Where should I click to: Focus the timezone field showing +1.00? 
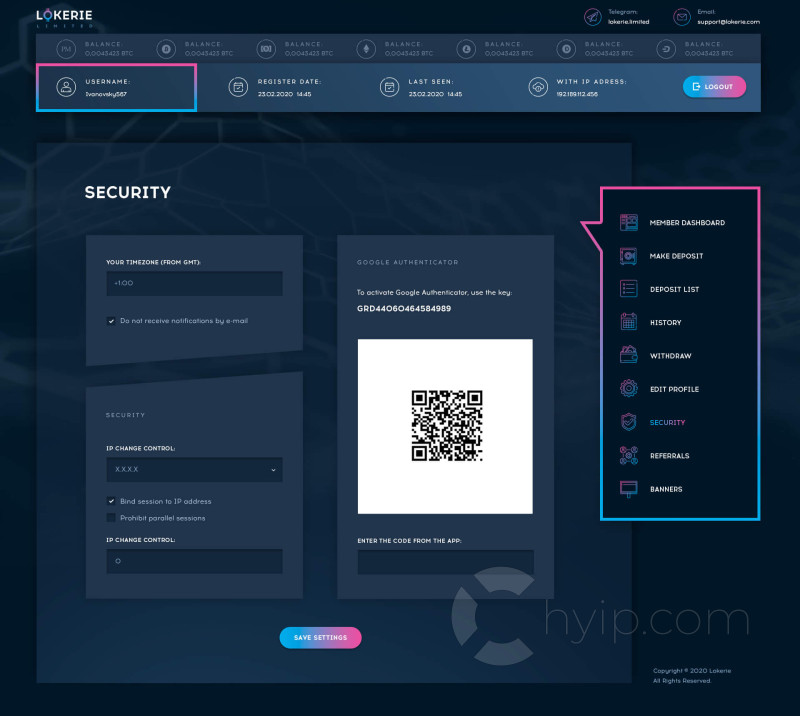(x=194, y=283)
